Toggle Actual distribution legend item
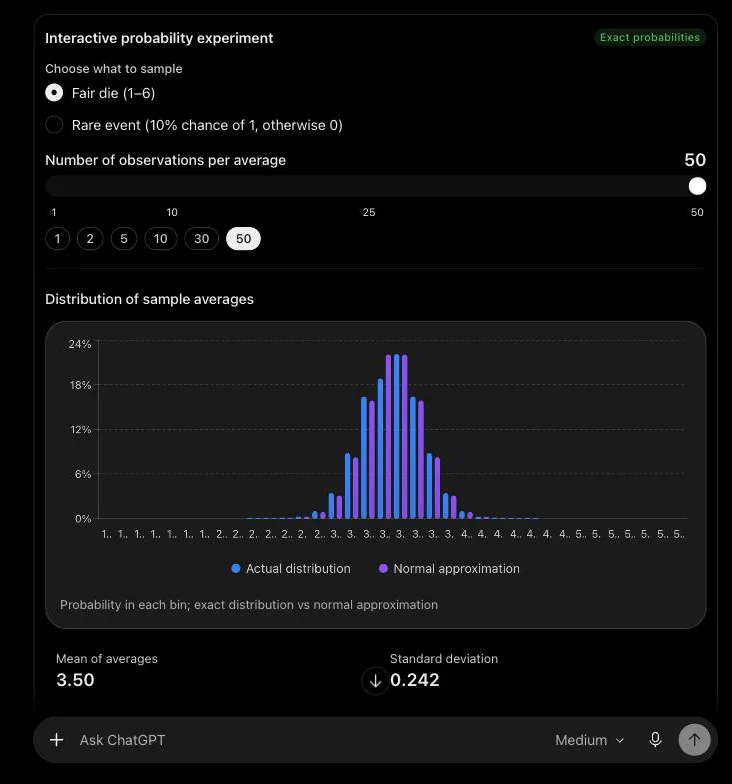The image size is (732, 784). (291, 568)
